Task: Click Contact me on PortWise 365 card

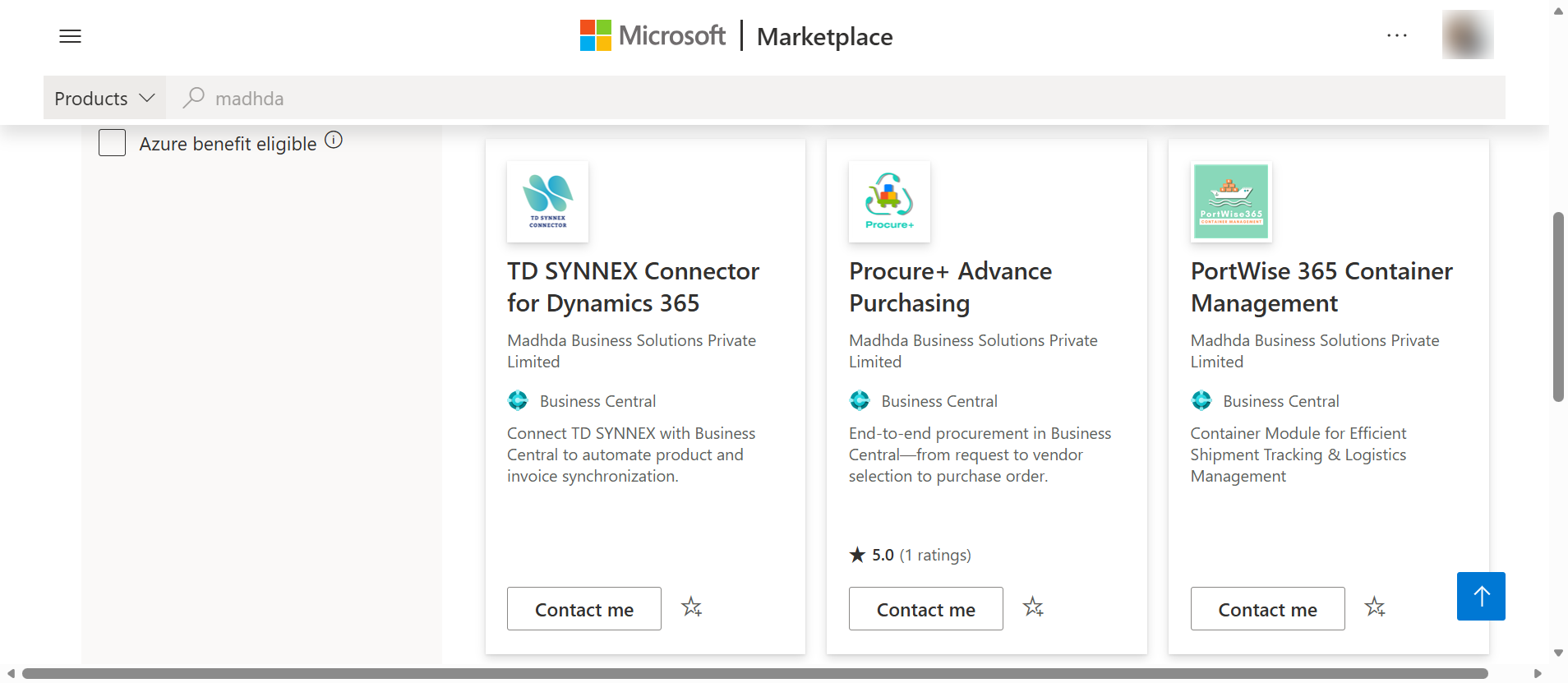Action: pos(1268,609)
